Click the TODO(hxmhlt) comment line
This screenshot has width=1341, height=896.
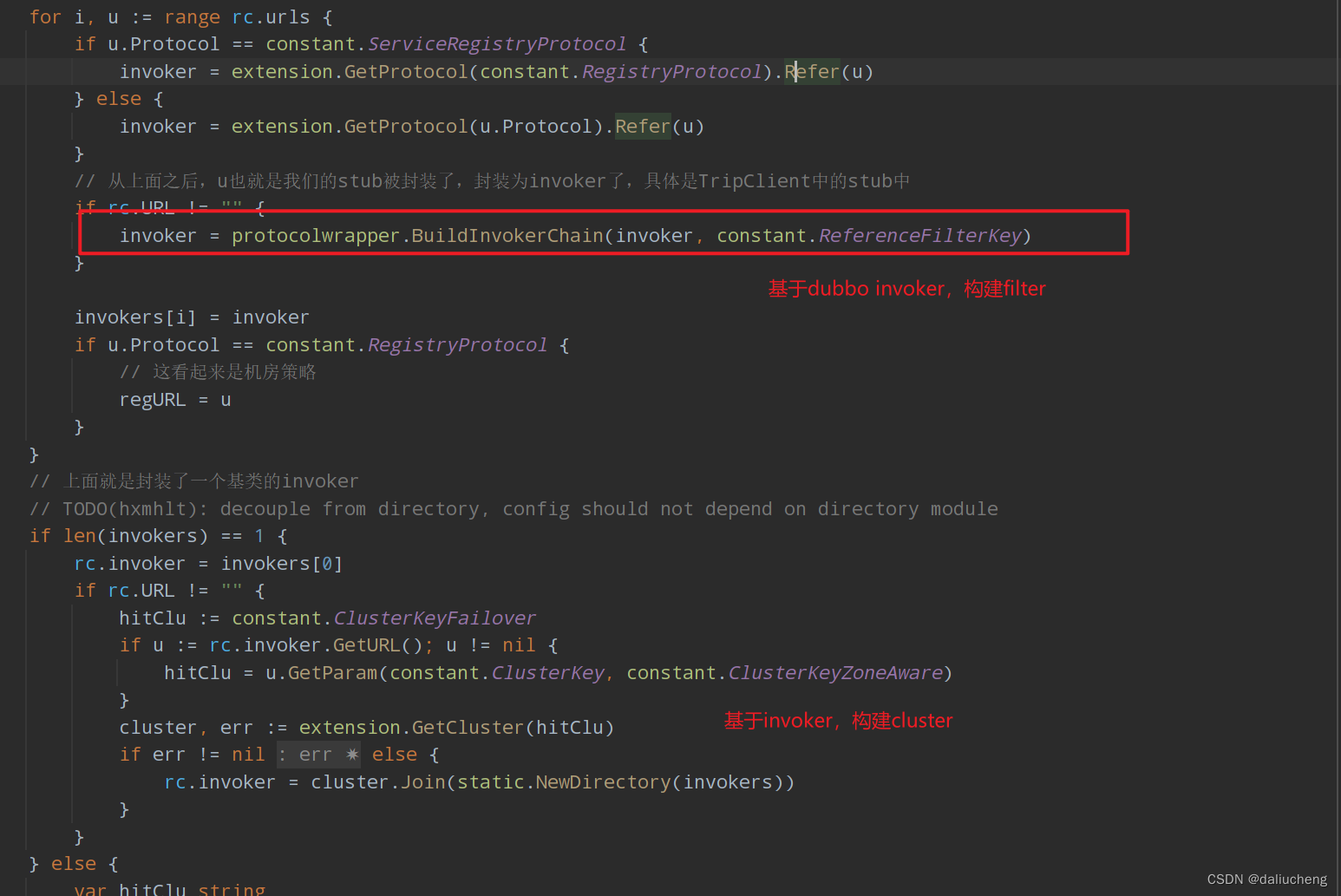[x=514, y=509]
